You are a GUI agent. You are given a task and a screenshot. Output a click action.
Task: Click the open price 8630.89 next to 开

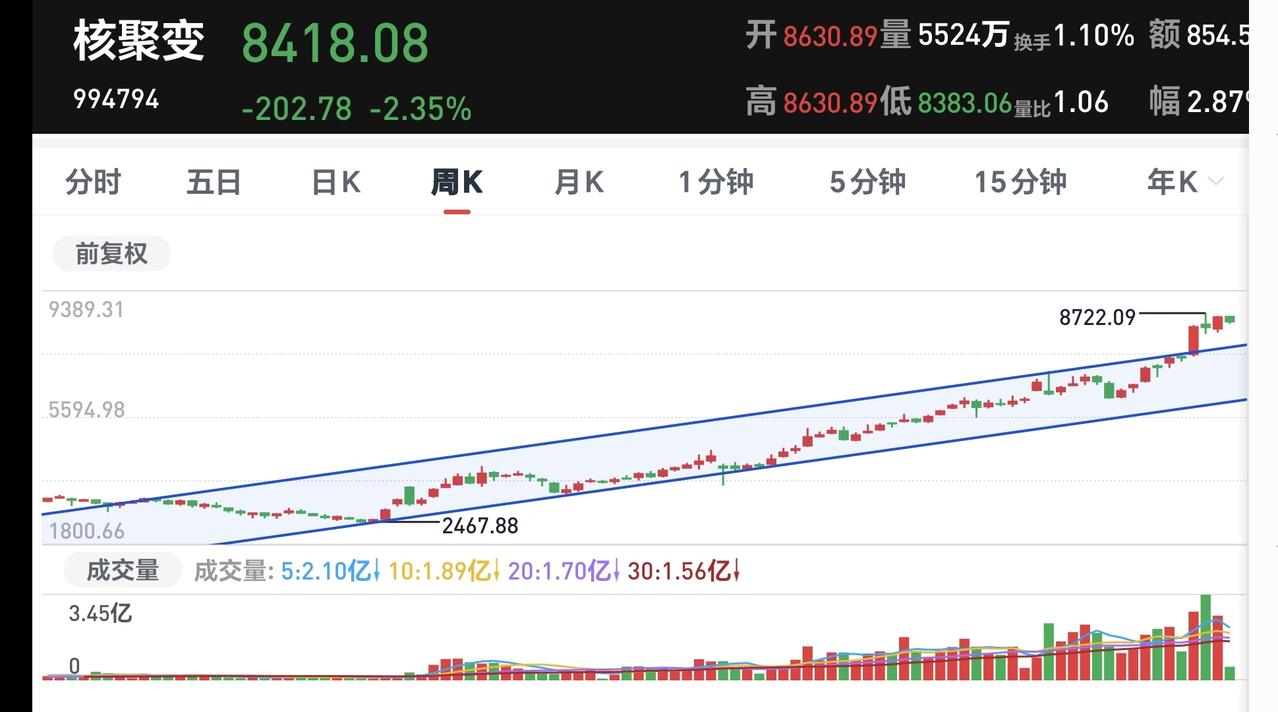pyautogui.click(x=830, y=37)
